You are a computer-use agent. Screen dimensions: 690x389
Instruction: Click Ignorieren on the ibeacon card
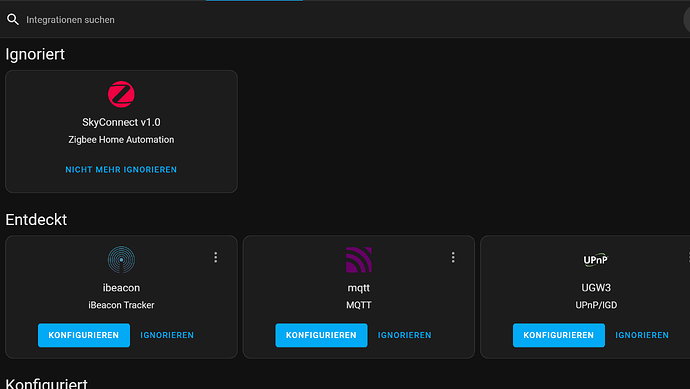167,335
